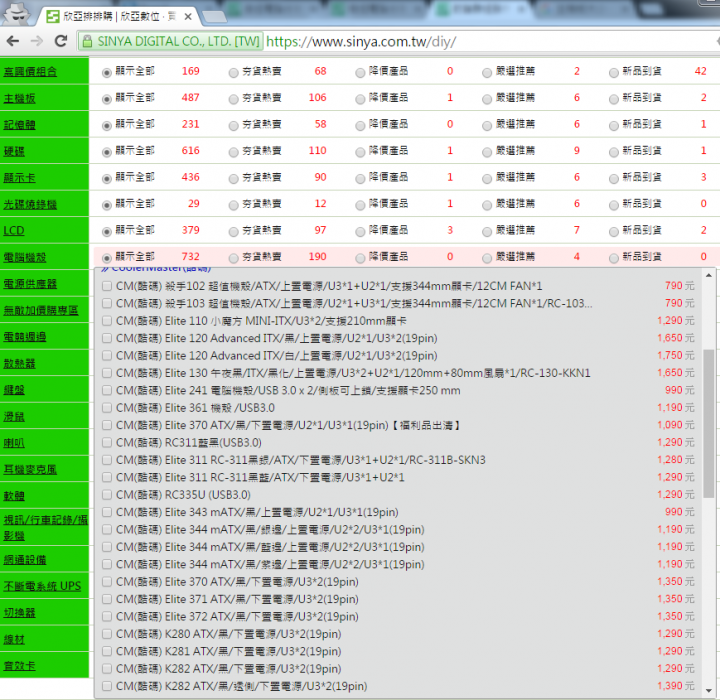
Task: Click the product list scrollbar thumb
Action: 709,423
